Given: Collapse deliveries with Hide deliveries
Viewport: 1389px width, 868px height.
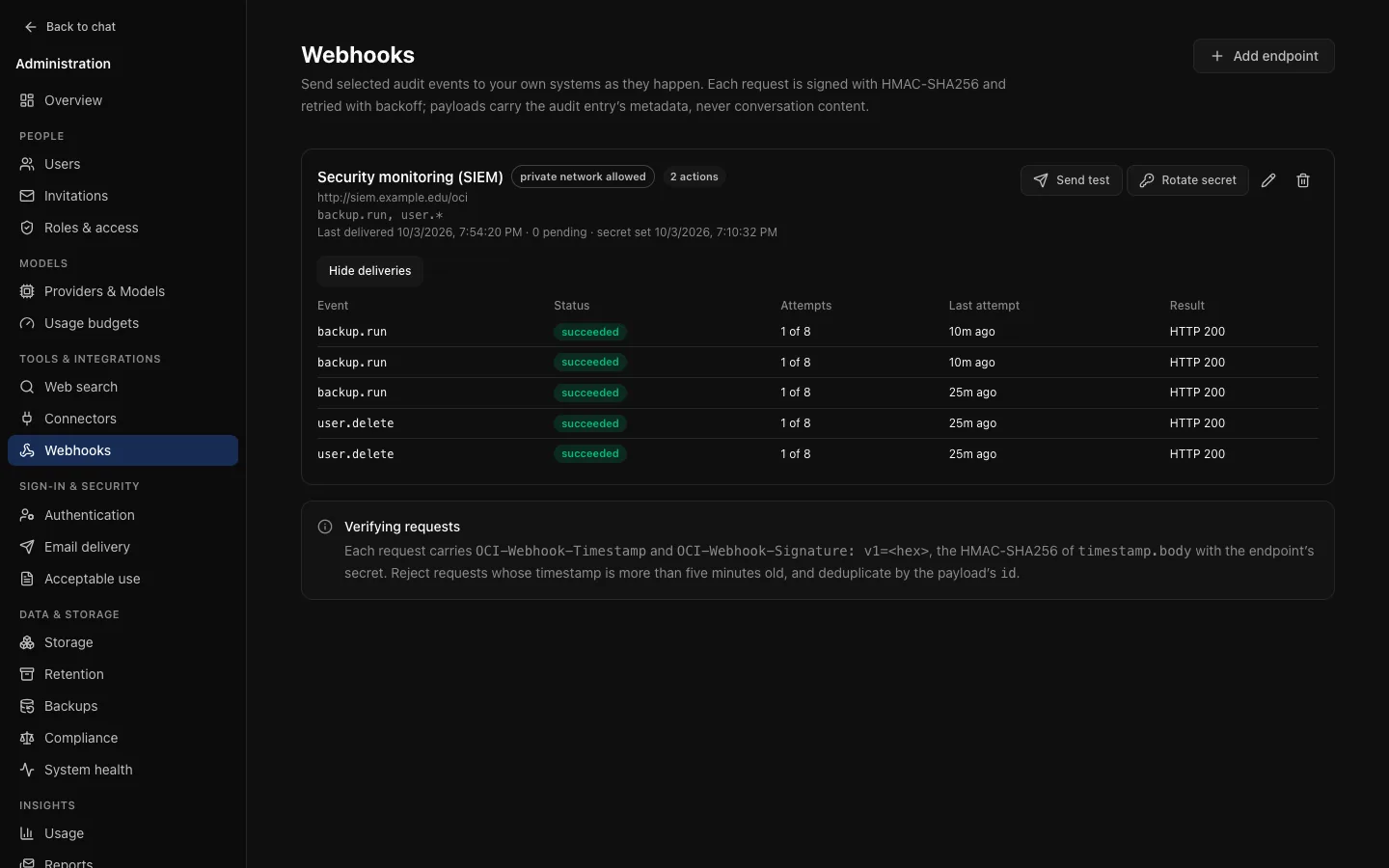Looking at the screenshot, I should (370, 271).
